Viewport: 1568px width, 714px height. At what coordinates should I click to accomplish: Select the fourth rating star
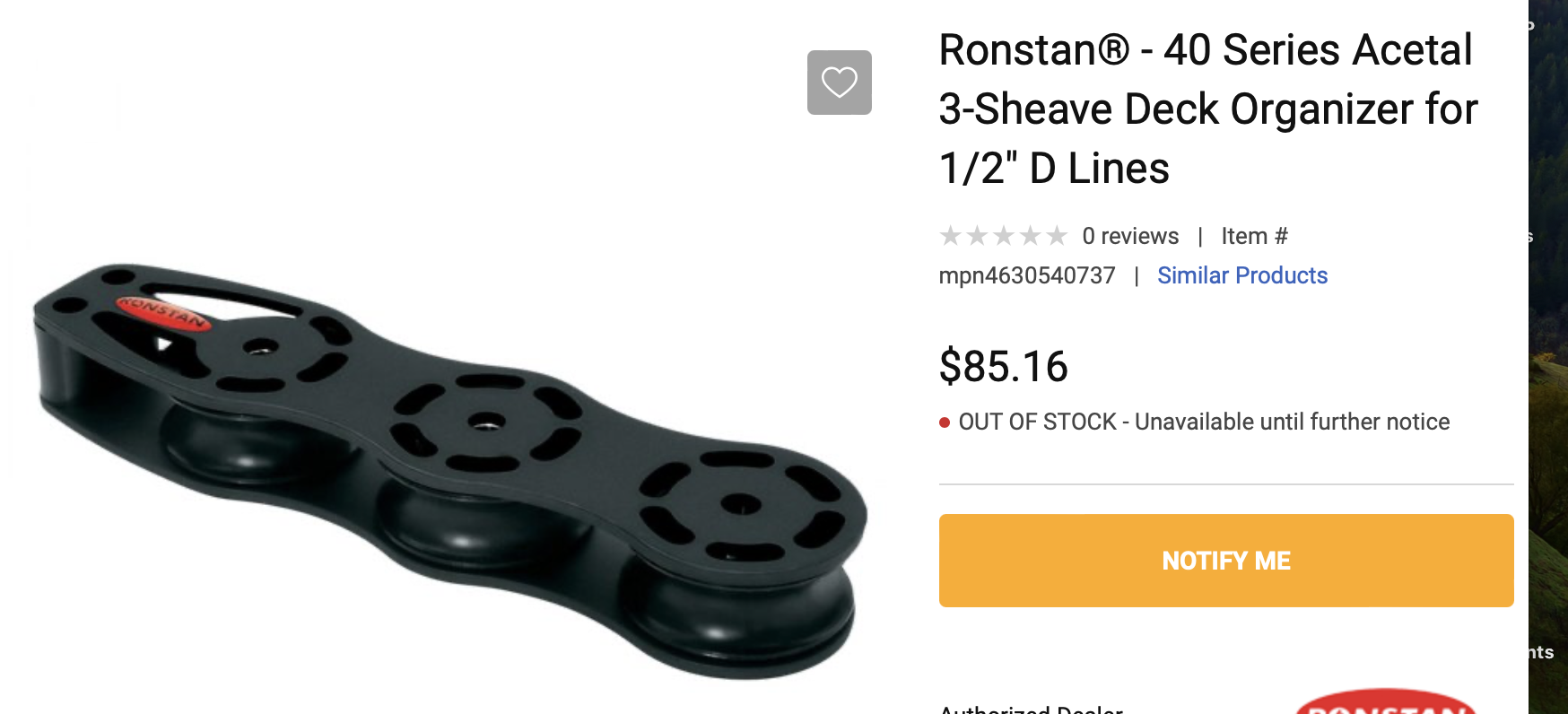(1031, 236)
